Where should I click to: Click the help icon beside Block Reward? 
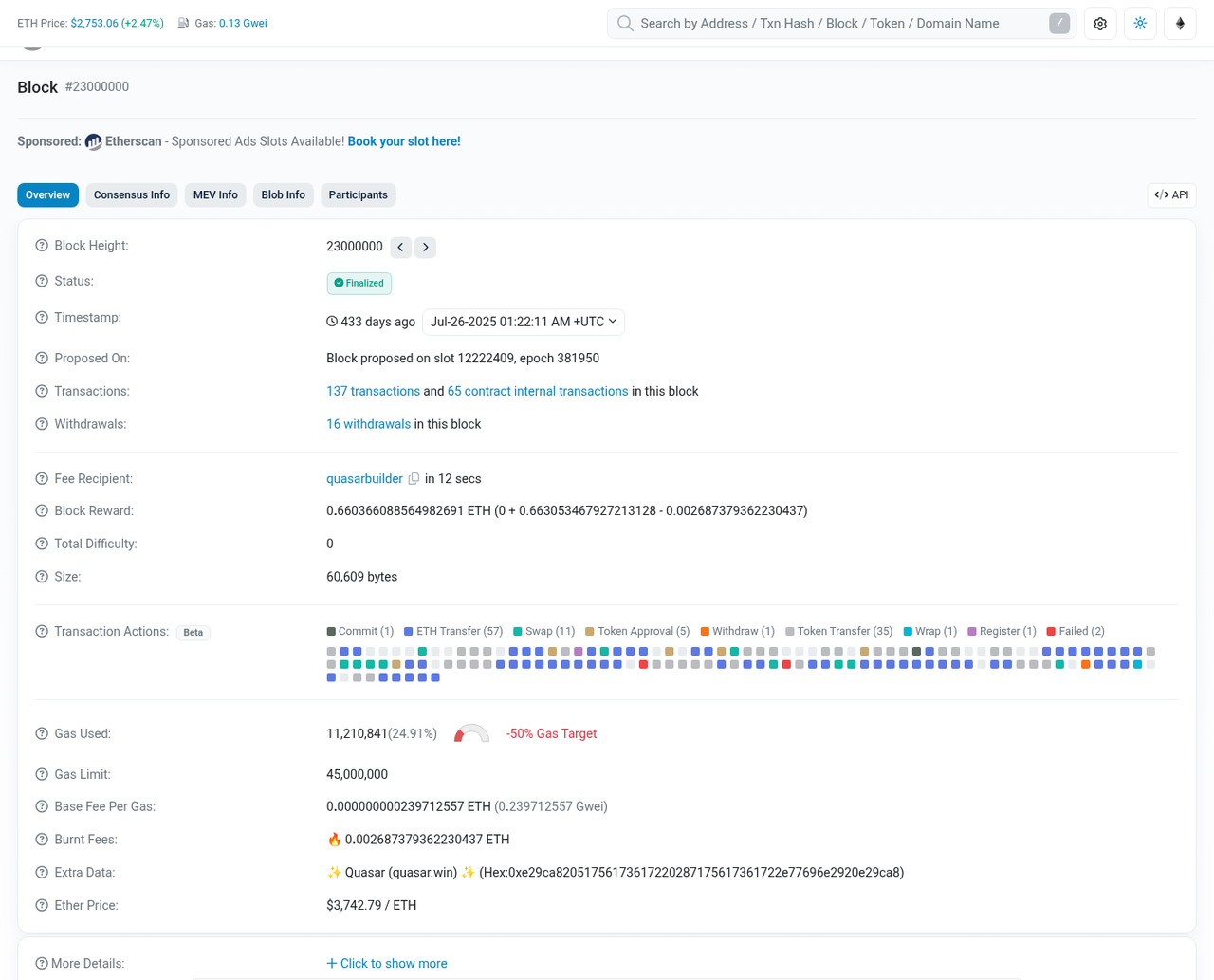point(42,511)
